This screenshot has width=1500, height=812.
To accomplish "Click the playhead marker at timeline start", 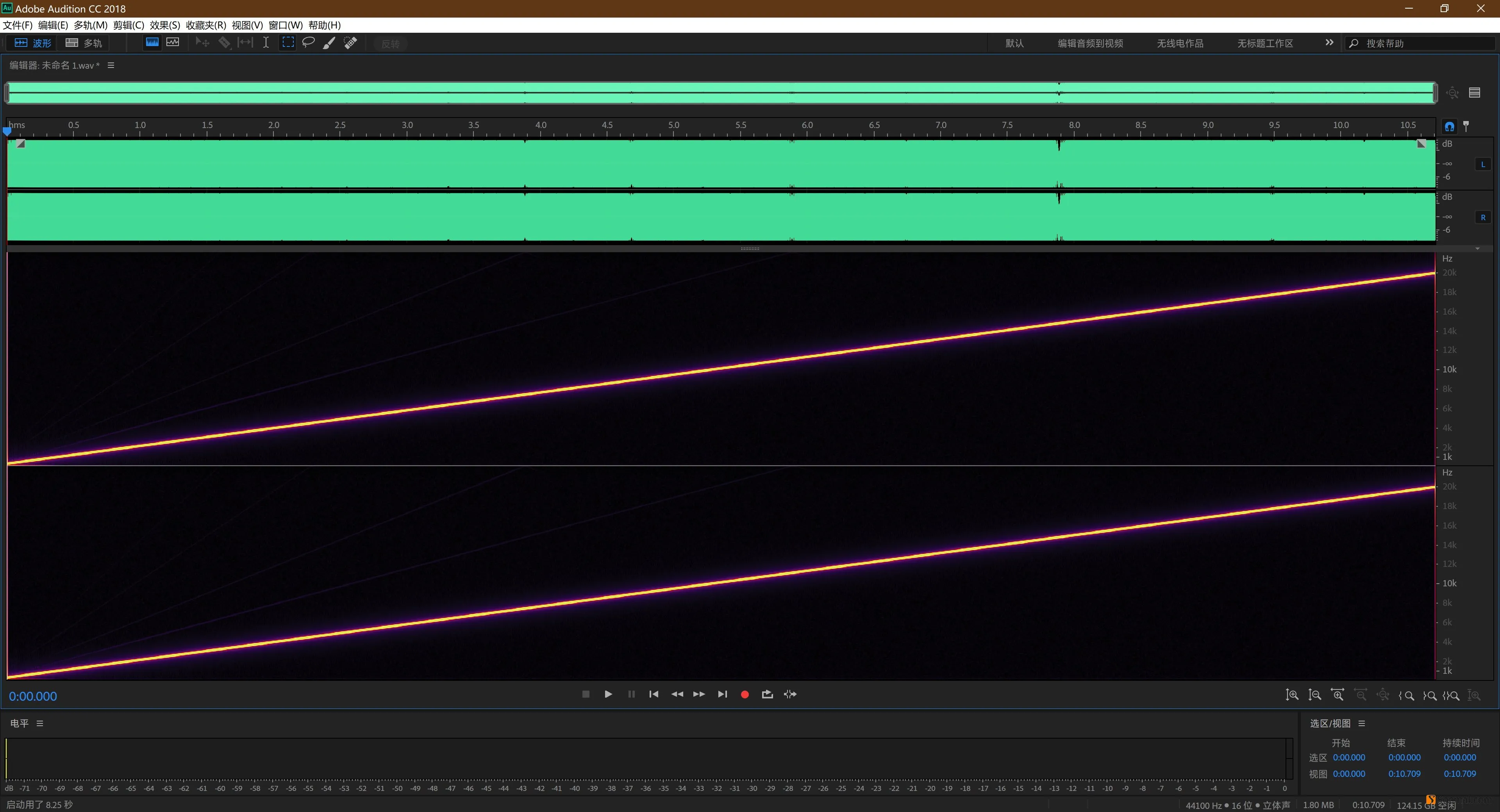I will [7, 132].
